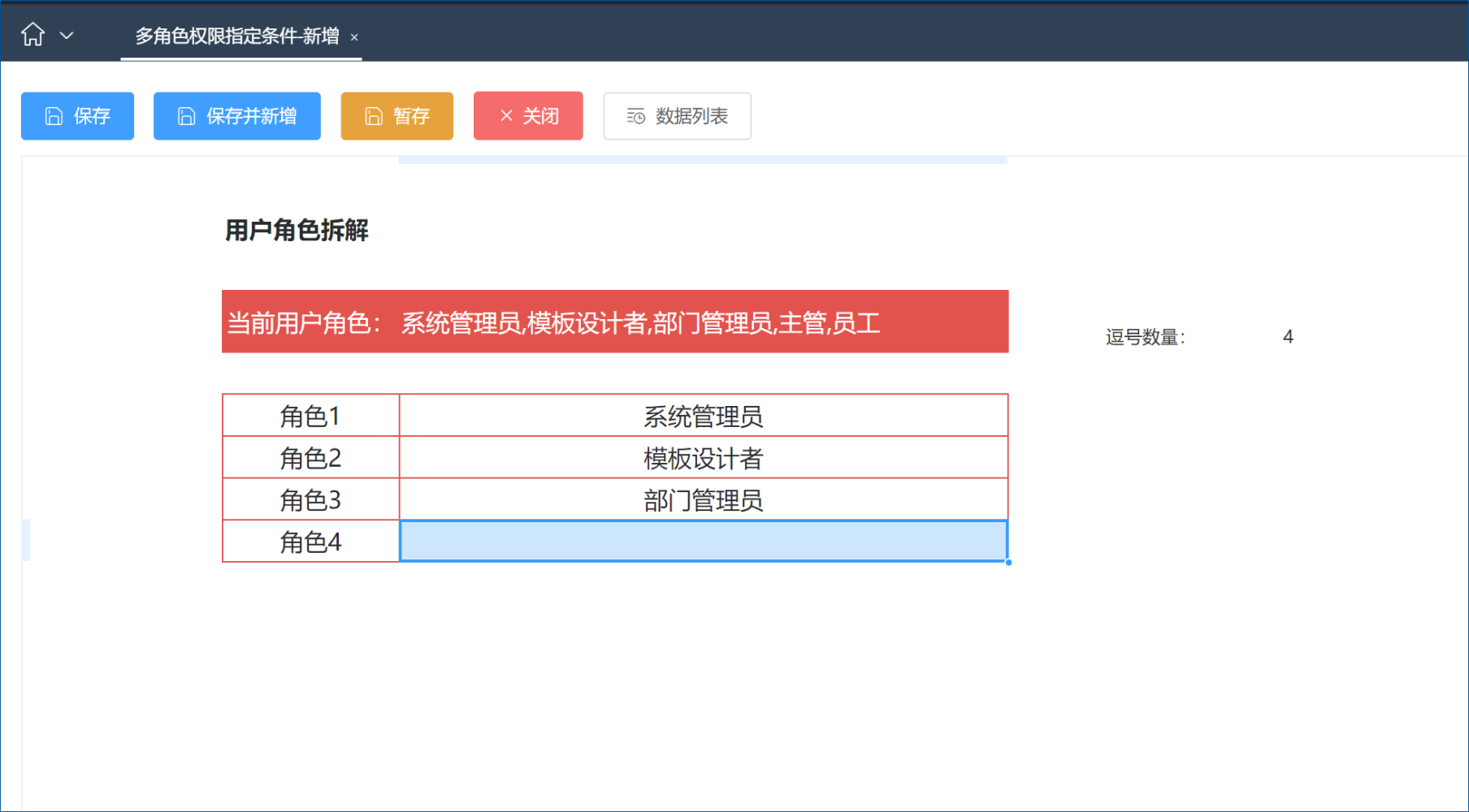
Task: Select the 角色4 label cell
Action: coord(310,542)
